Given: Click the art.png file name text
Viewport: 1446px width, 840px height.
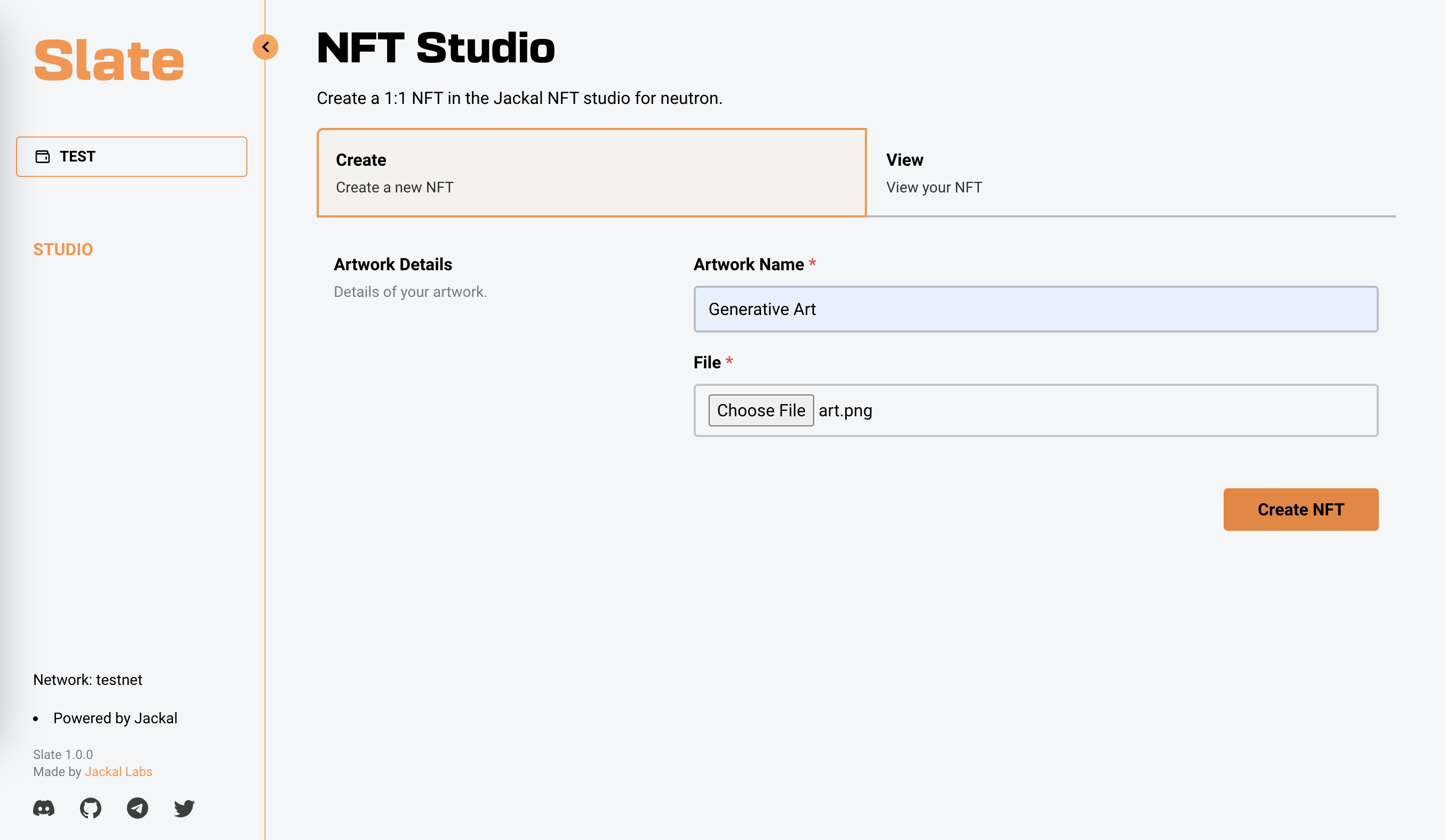Looking at the screenshot, I should click(845, 410).
